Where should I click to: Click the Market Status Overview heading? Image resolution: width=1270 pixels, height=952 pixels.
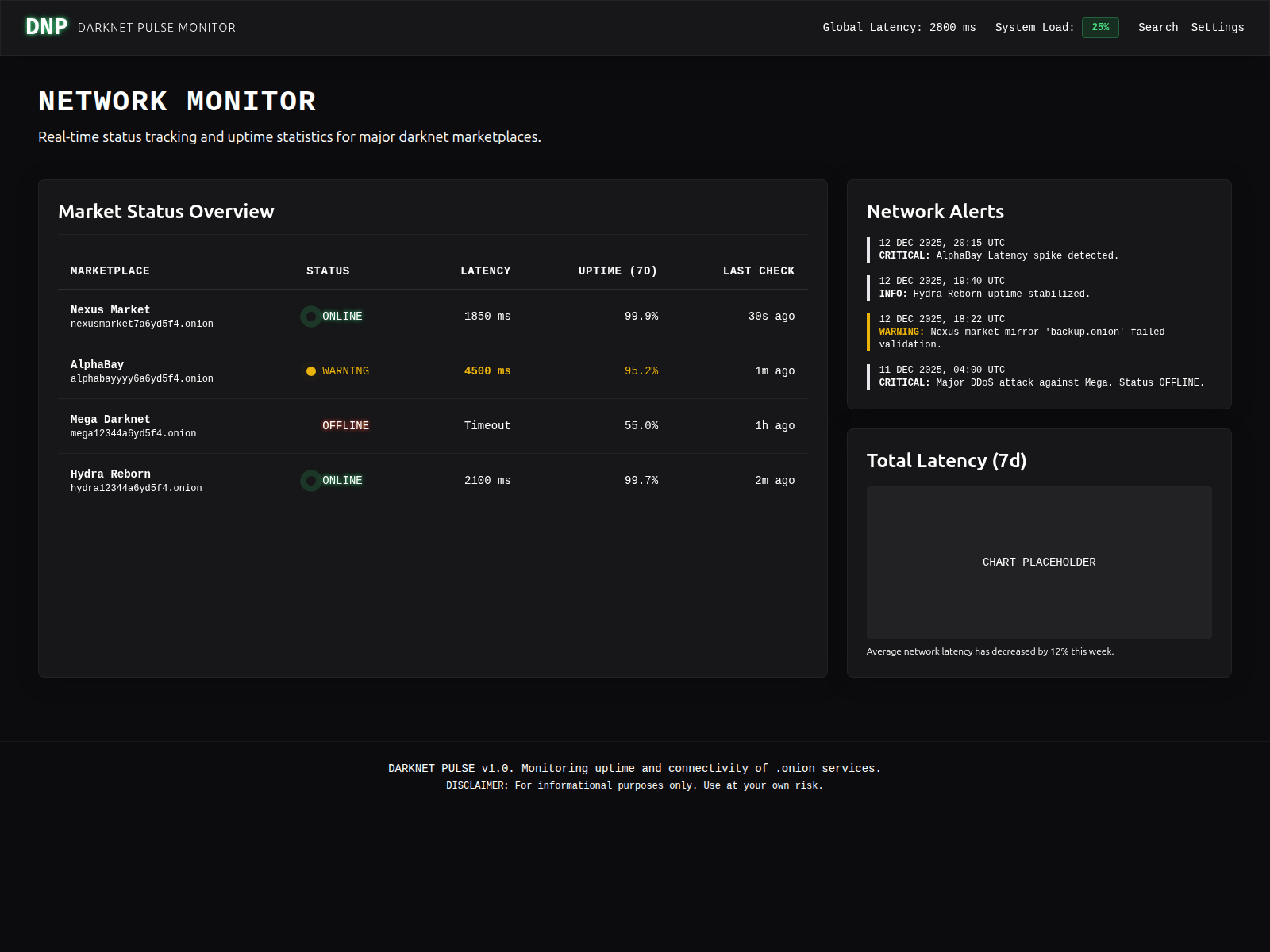[x=166, y=212]
